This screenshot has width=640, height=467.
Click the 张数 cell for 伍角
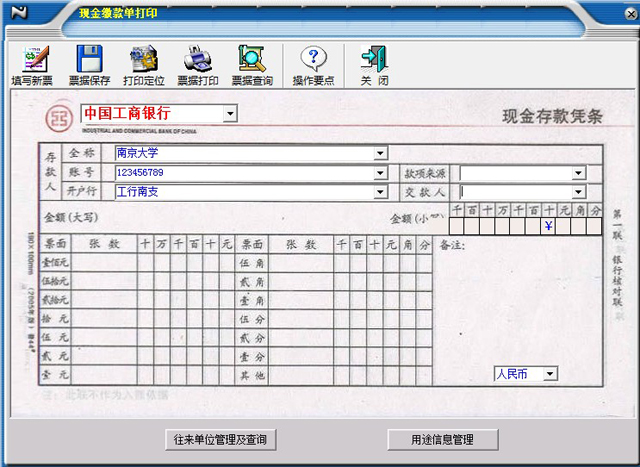(x=301, y=263)
